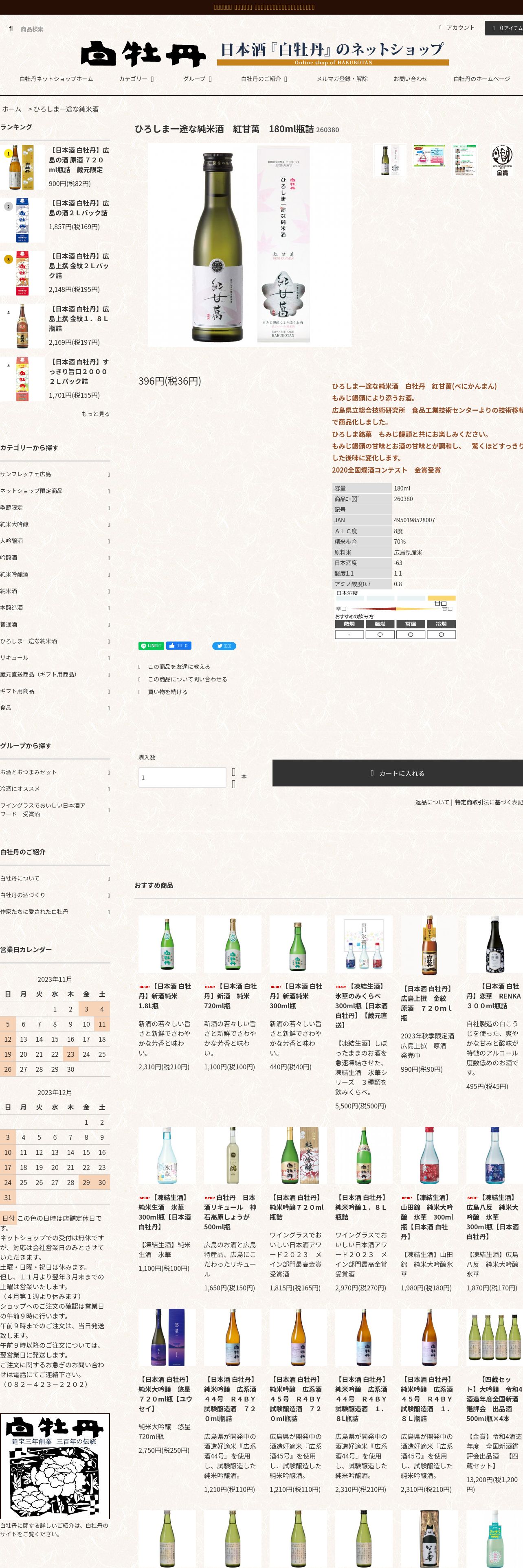
Task: Open サンフレッチェ広島 category
Action: (55, 473)
